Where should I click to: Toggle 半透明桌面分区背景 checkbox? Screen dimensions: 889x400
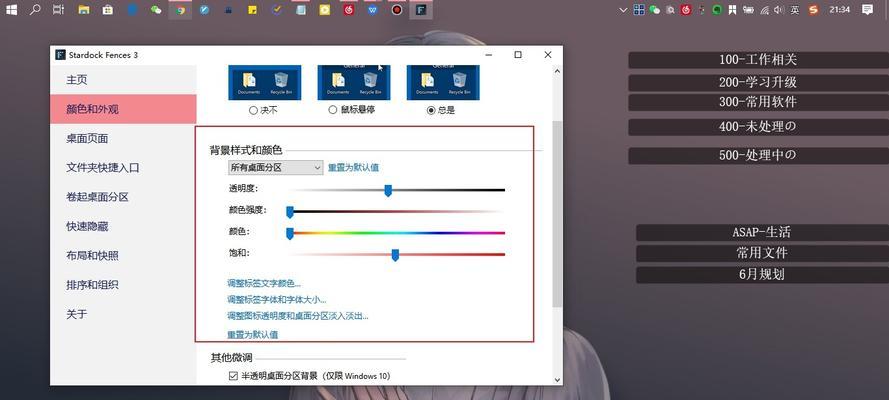[233, 376]
